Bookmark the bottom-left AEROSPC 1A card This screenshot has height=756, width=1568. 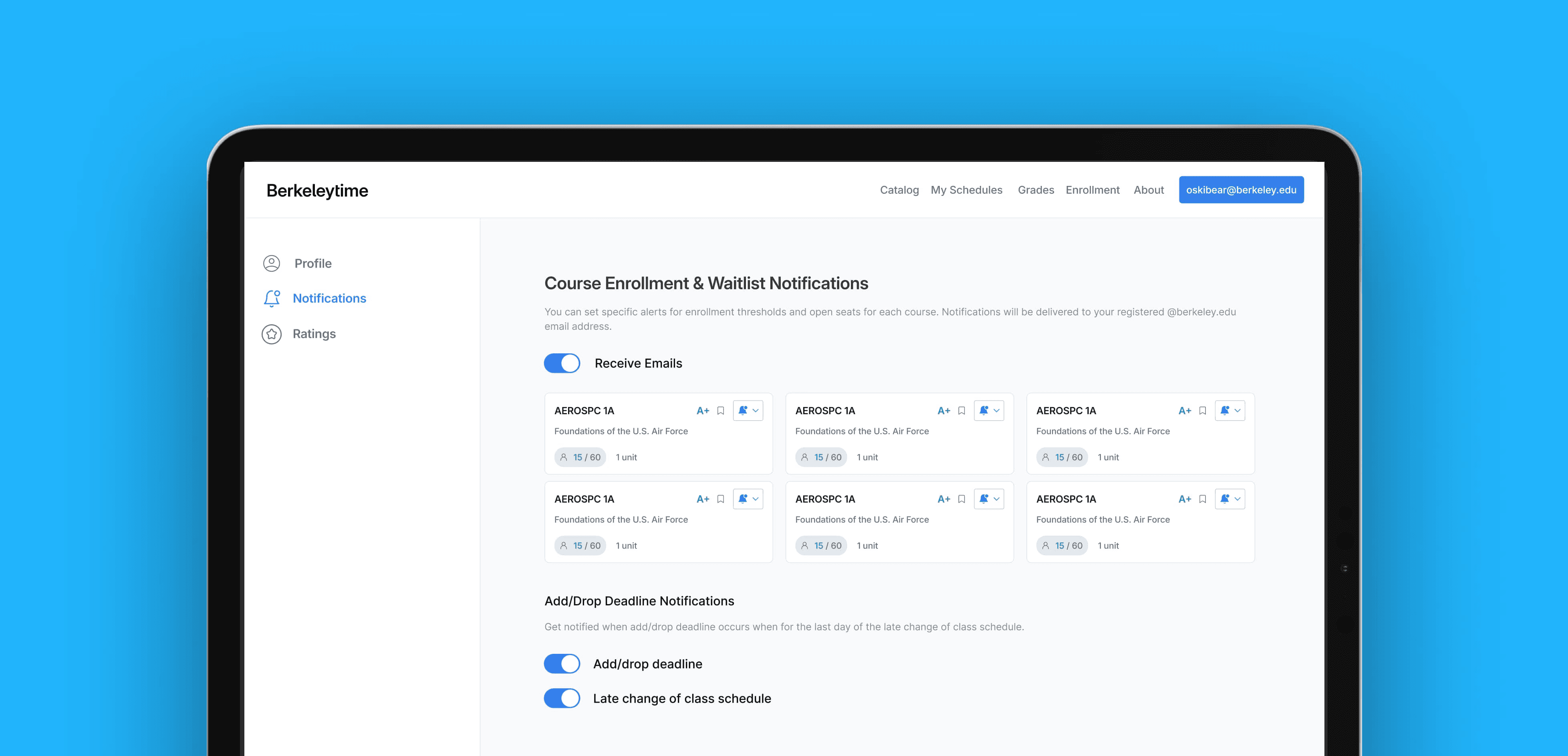point(720,499)
